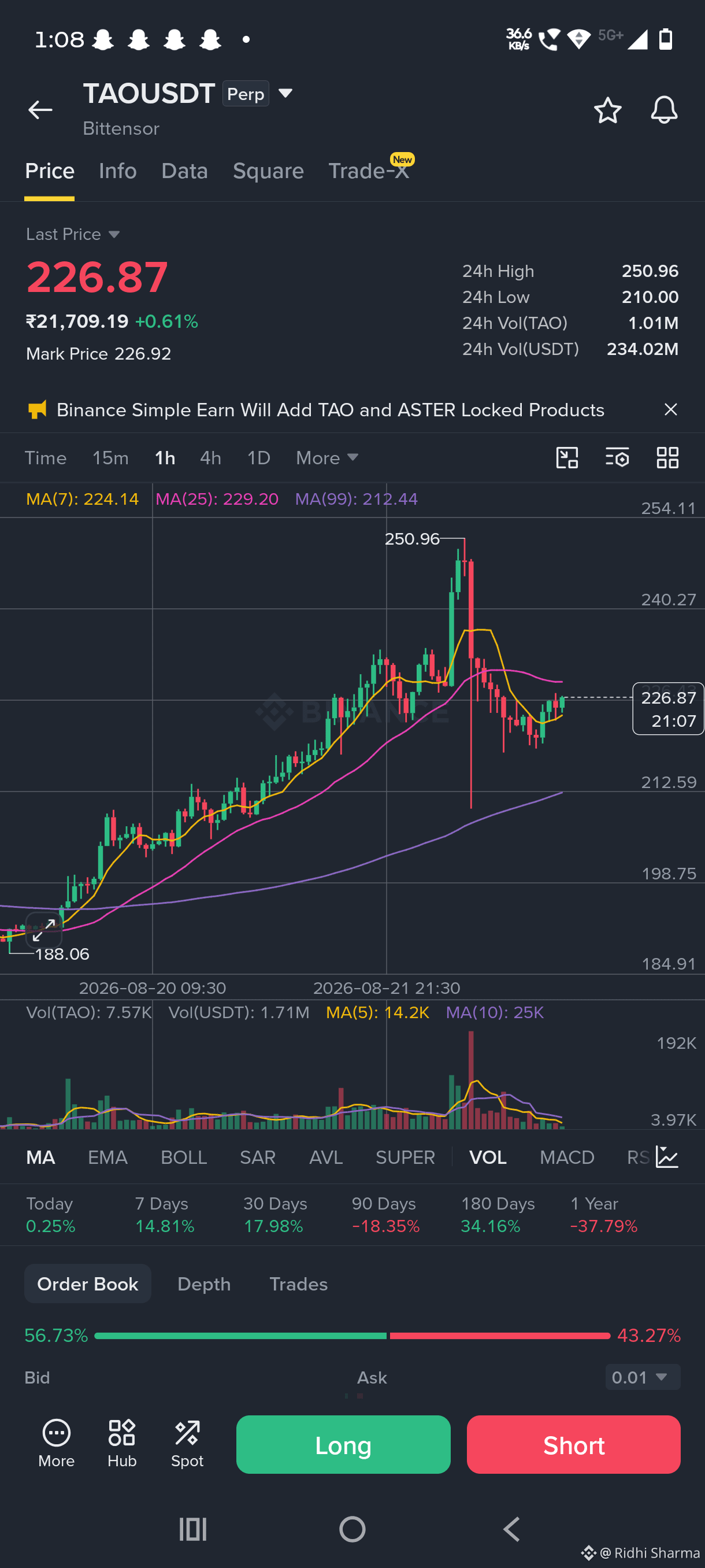The height and width of the screenshot is (1568, 705).
Task: Open the Trades tab
Action: (298, 1284)
